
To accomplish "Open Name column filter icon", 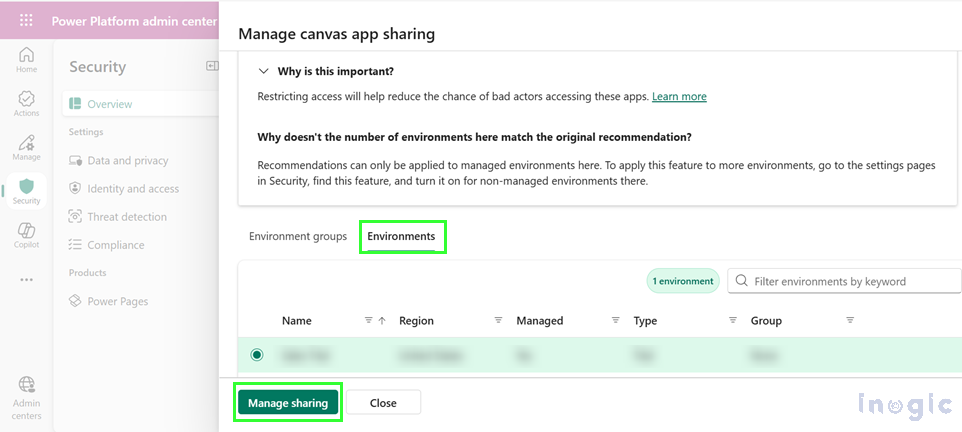I will (369, 320).
